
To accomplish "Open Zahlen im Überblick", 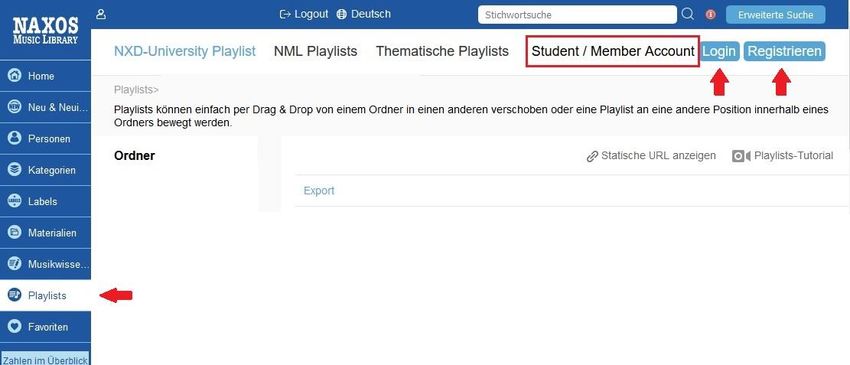I will click(46, 360).
